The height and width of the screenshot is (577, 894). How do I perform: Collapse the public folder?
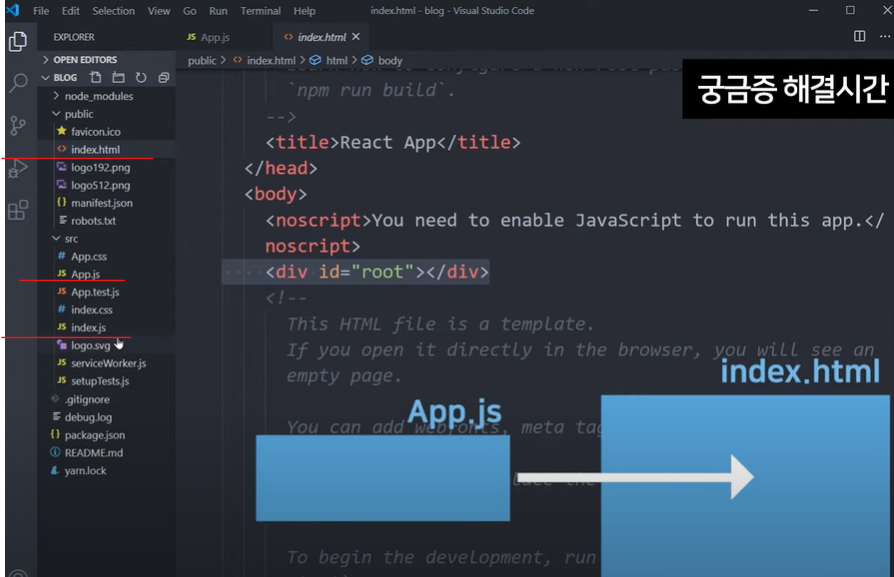tap(107, 114)
